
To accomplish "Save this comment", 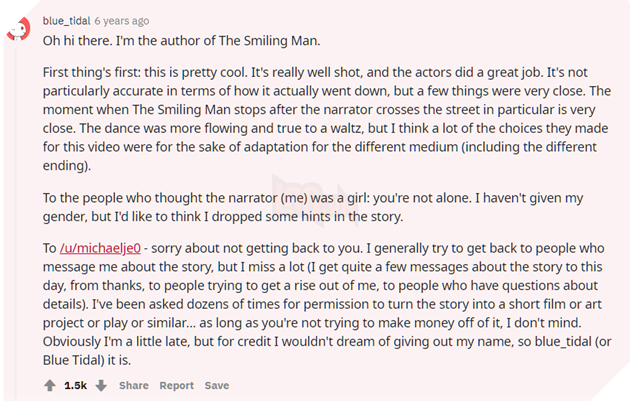I will click(x=217, y=385).
